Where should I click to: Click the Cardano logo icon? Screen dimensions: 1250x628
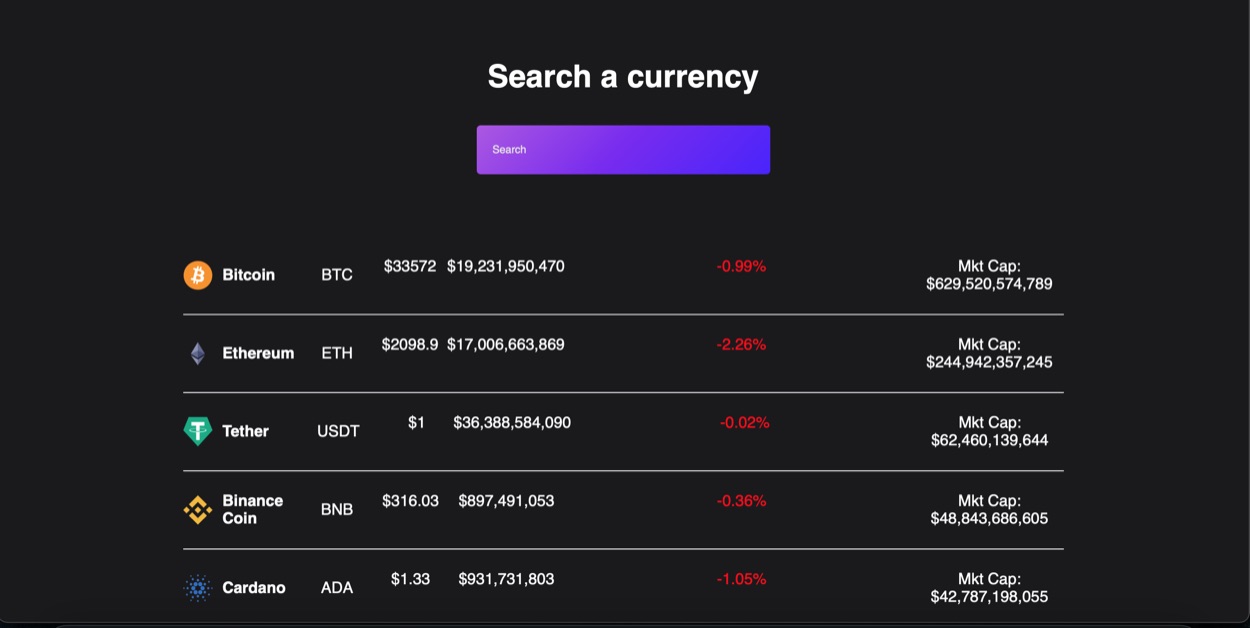point(198,588)
